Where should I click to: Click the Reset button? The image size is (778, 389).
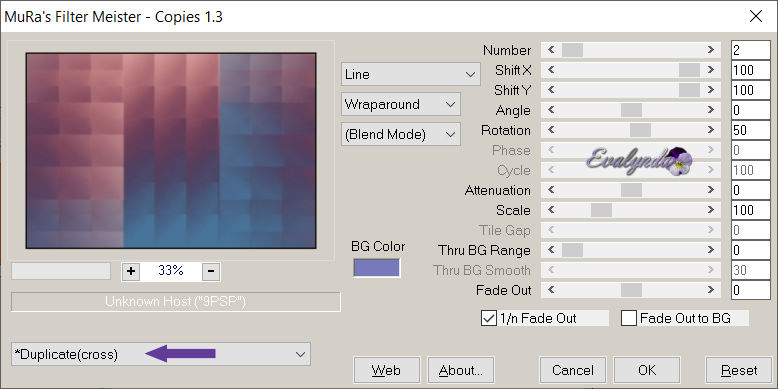point(739,370)
